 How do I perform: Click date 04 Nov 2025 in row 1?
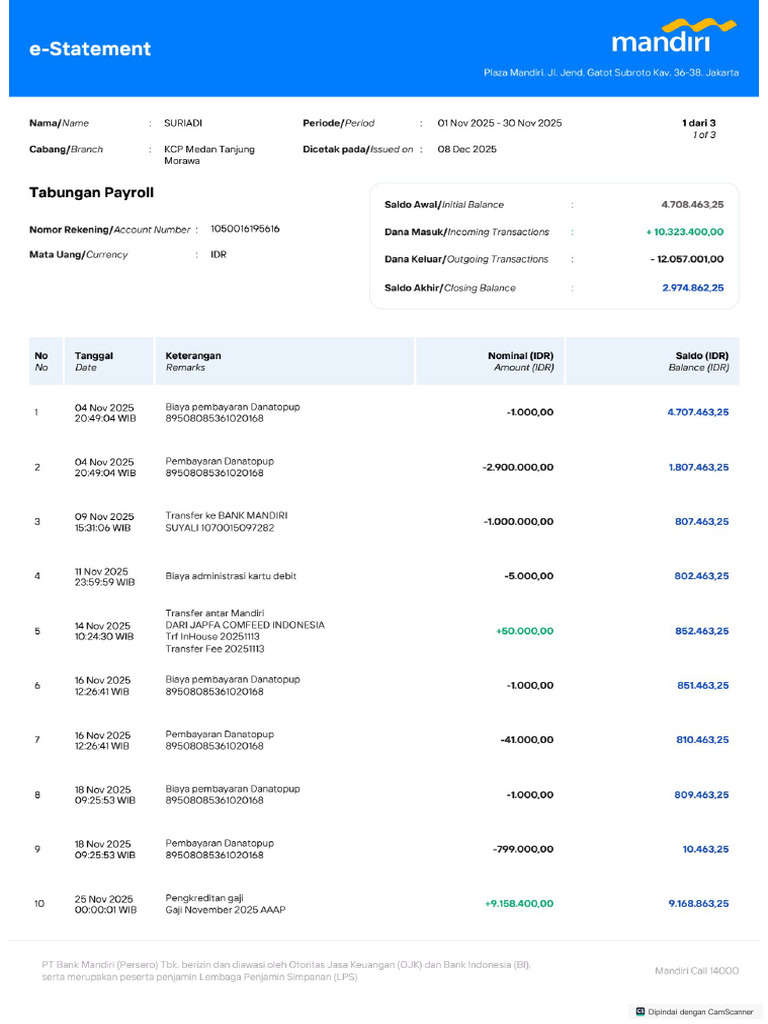coord(104,408)
